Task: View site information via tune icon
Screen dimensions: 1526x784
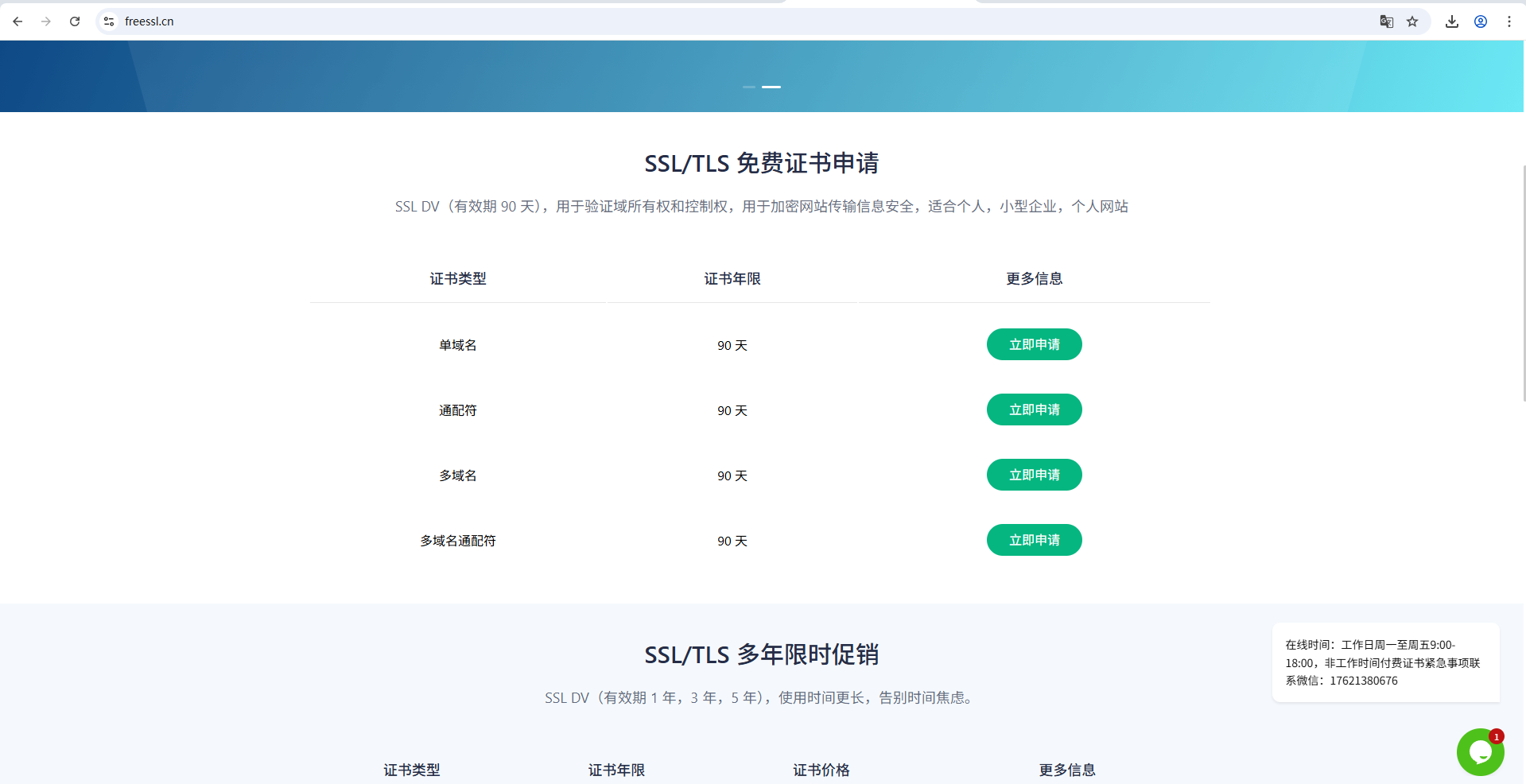Action: pyautogui.click(x=107, y=21)
